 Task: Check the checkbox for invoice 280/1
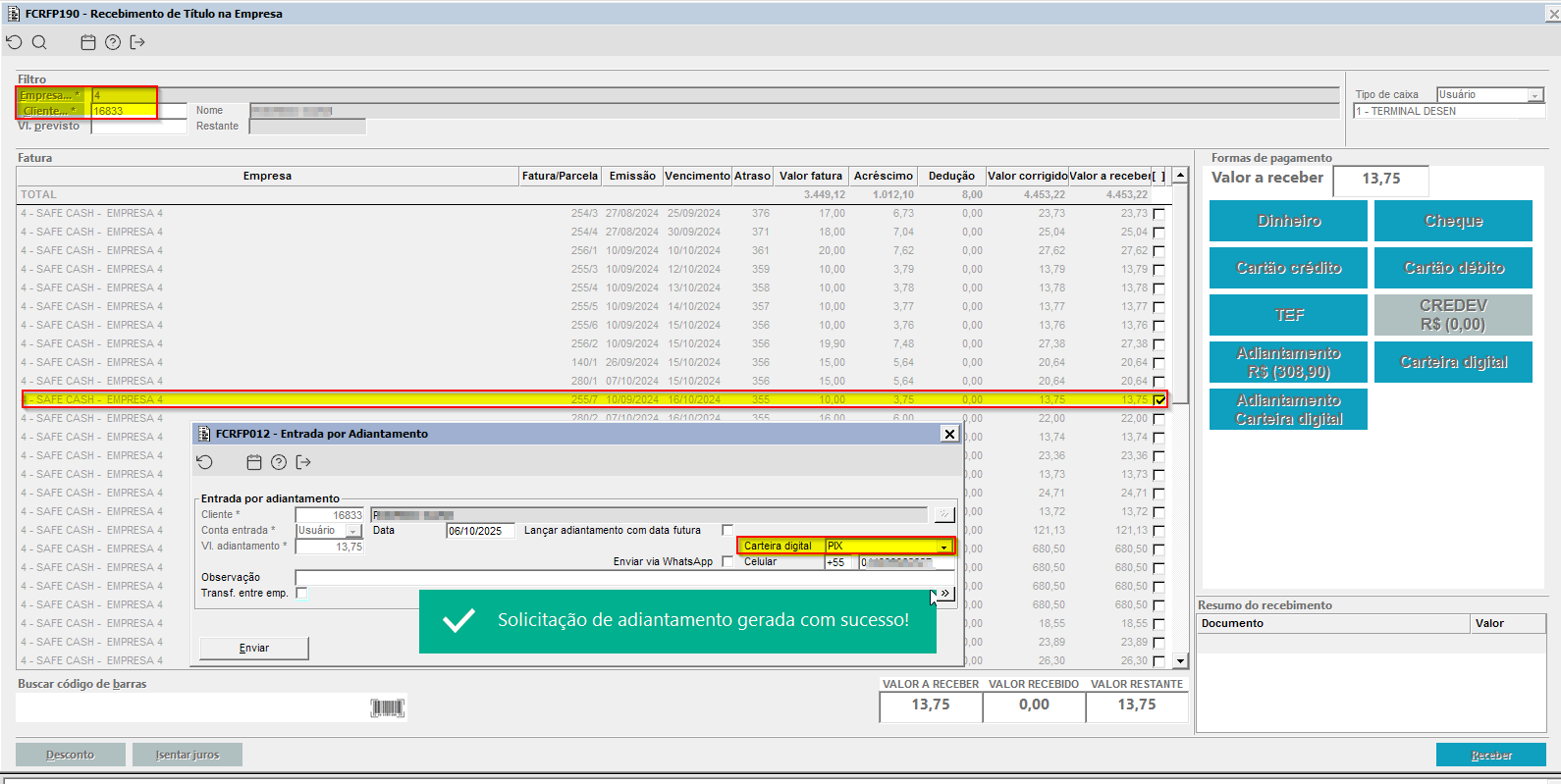tap(1159, 382)
